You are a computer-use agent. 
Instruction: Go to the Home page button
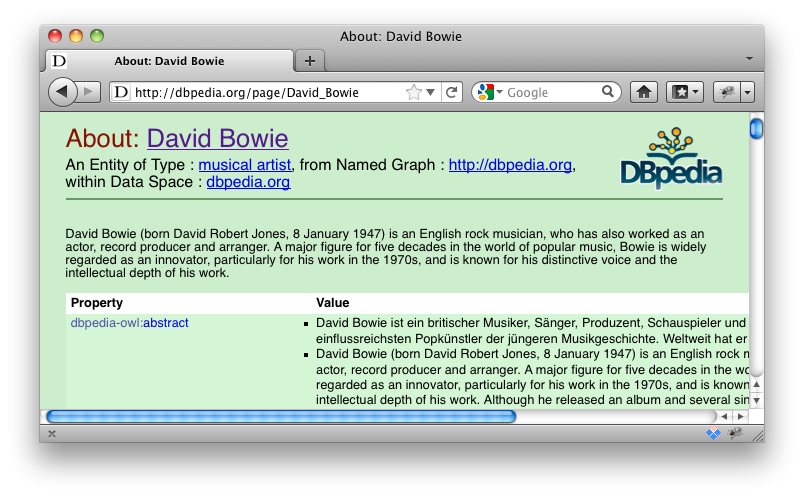(644, 92)
